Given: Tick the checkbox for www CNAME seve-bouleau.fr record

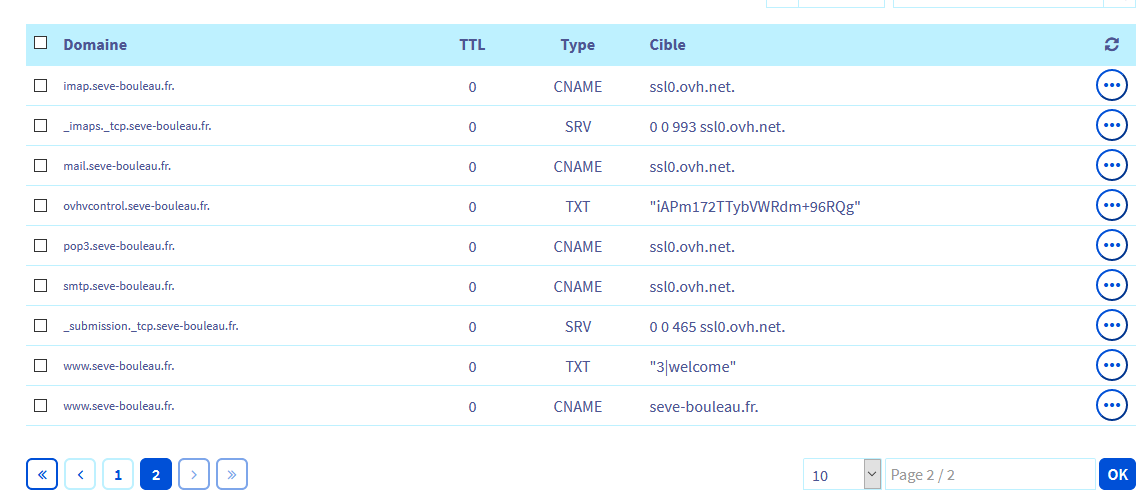Looking at the screenshot, I should click(x=41, y=406).
